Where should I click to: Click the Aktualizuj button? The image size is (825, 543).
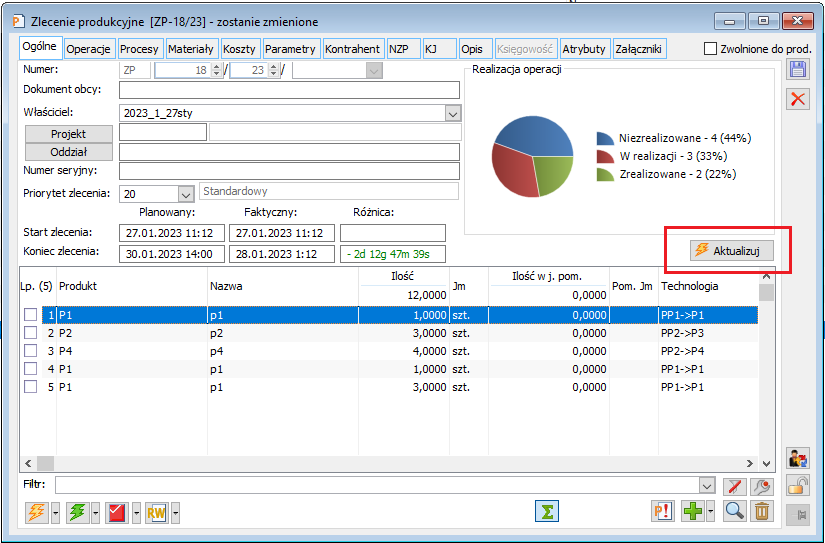click(732, 251)
